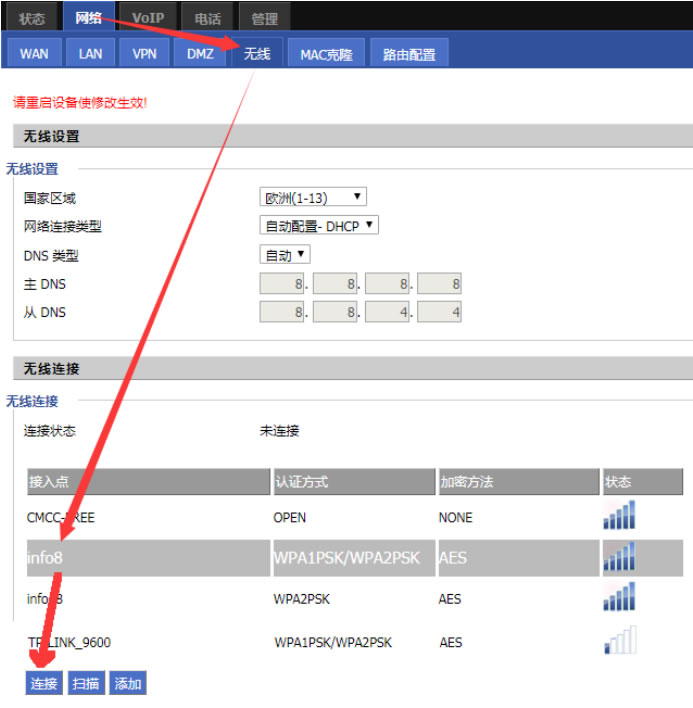Expand the 网络连接类型 DHCP dropdown

[319, 226]
